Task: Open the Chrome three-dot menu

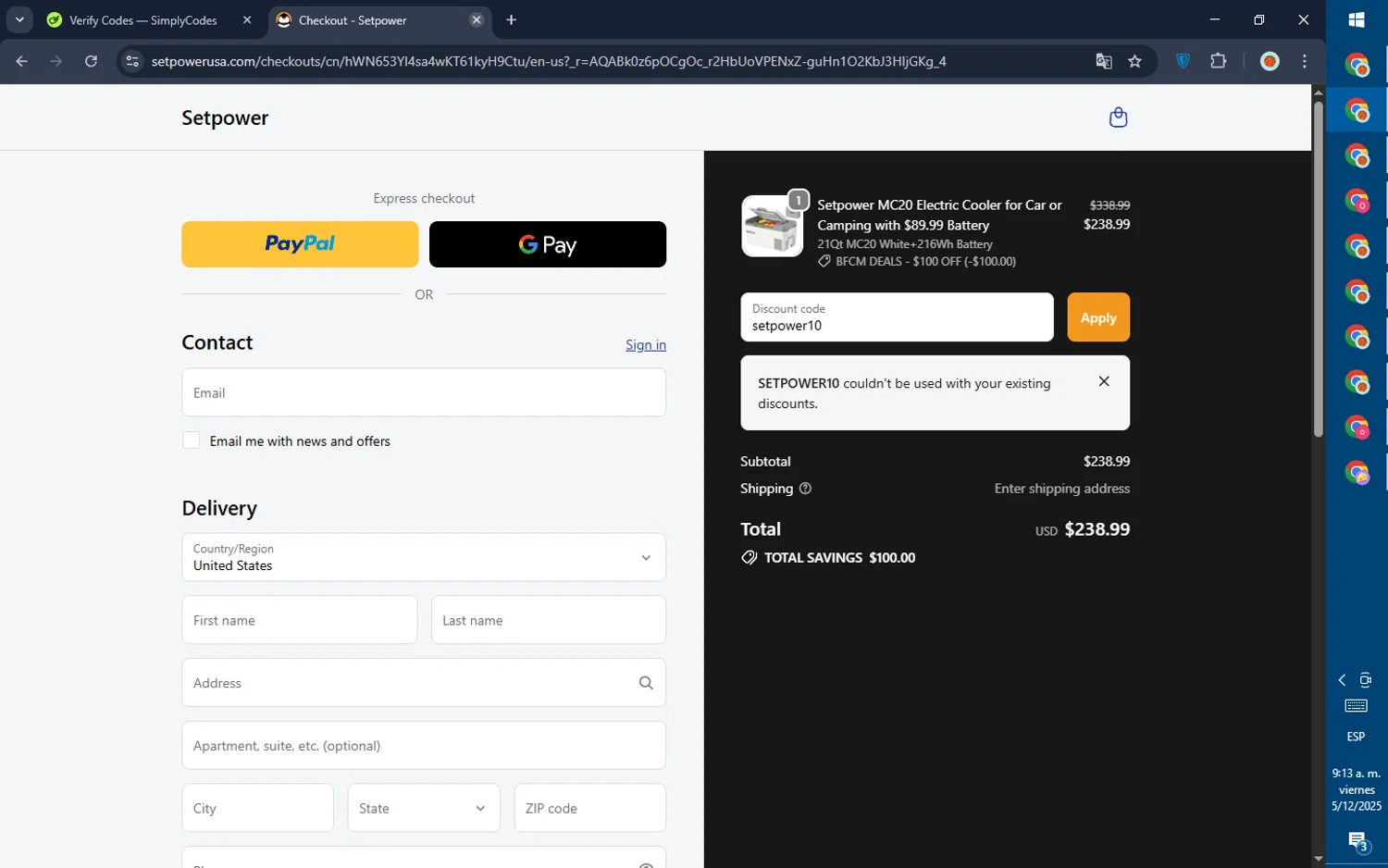Action: 1305,61
